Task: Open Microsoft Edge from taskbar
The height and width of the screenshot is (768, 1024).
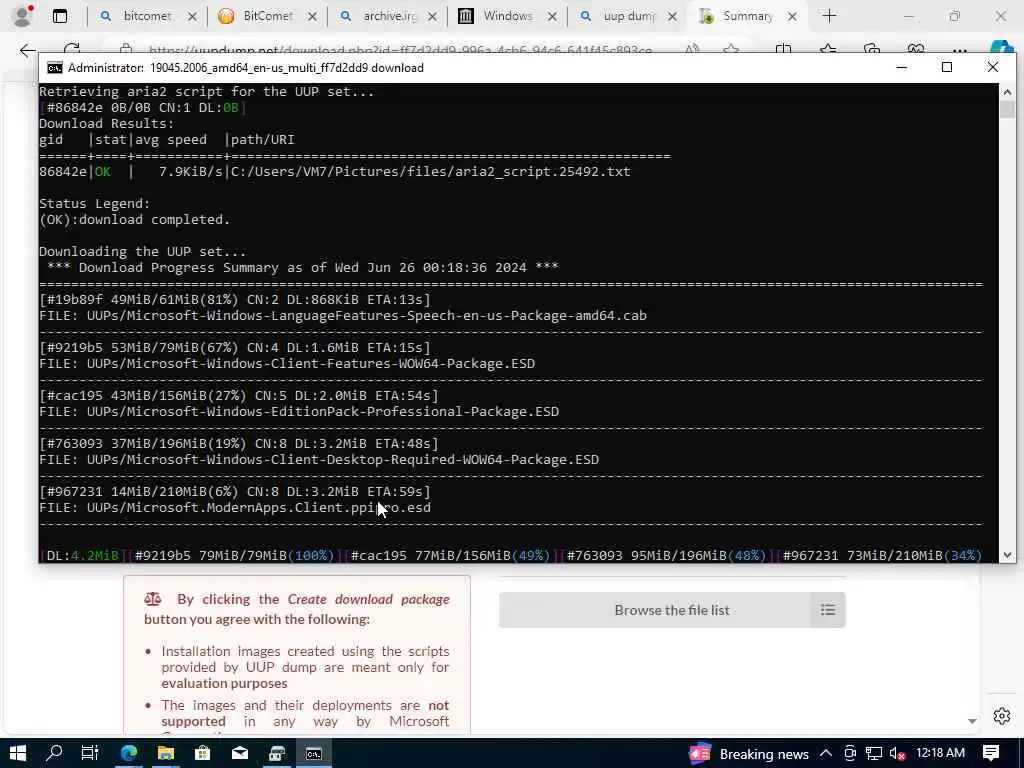Action: tap(129, 754)
